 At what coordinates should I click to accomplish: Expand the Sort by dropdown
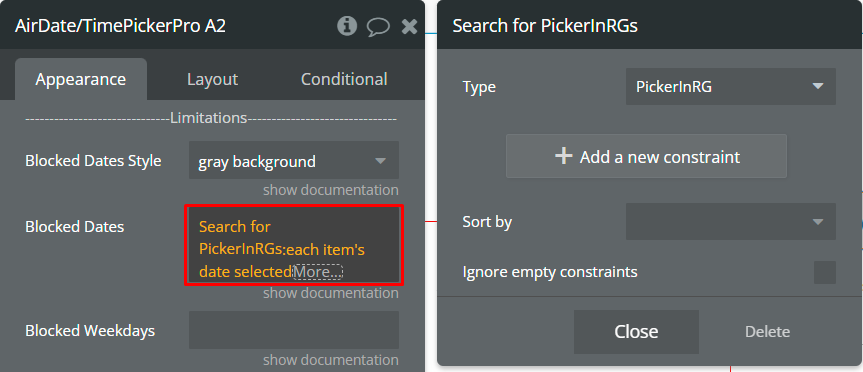pos(730,221)
